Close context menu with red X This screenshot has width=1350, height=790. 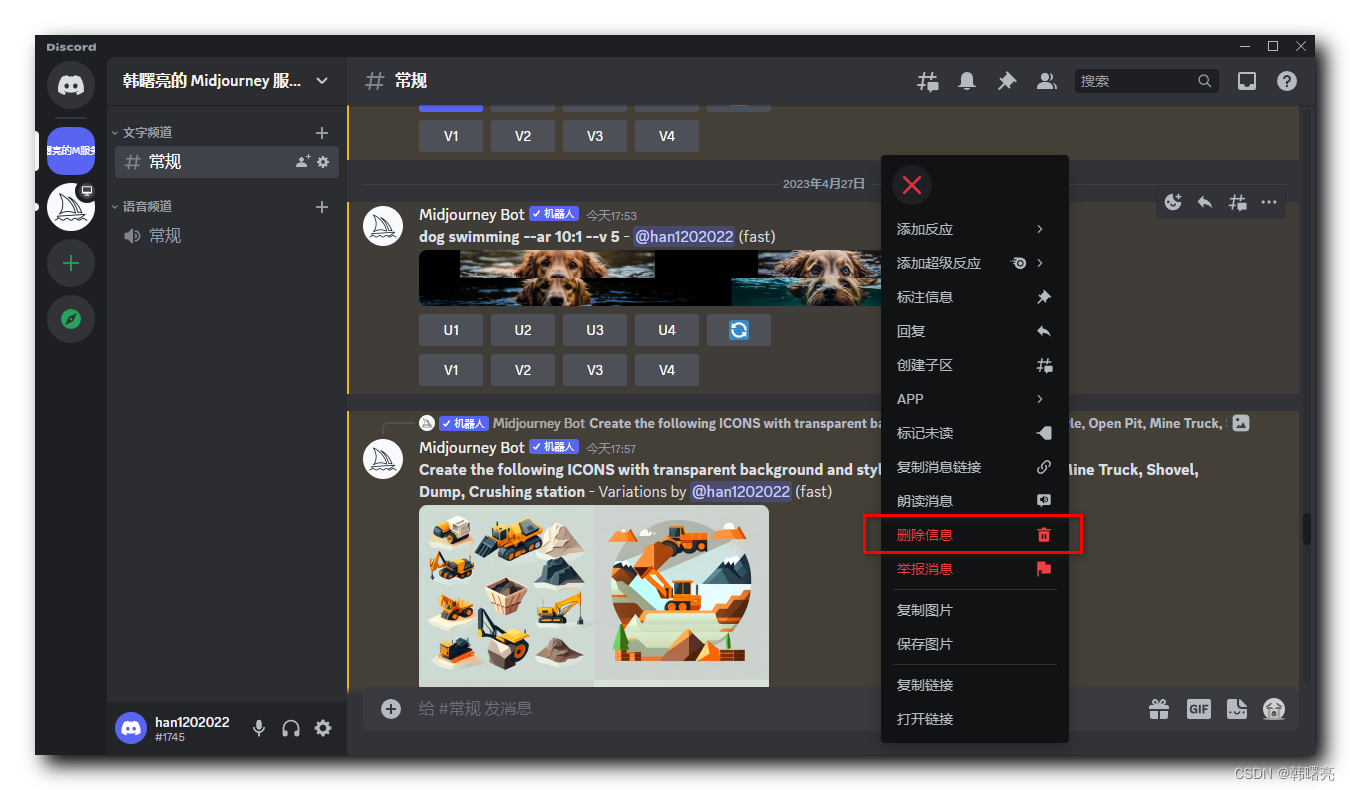912,185
